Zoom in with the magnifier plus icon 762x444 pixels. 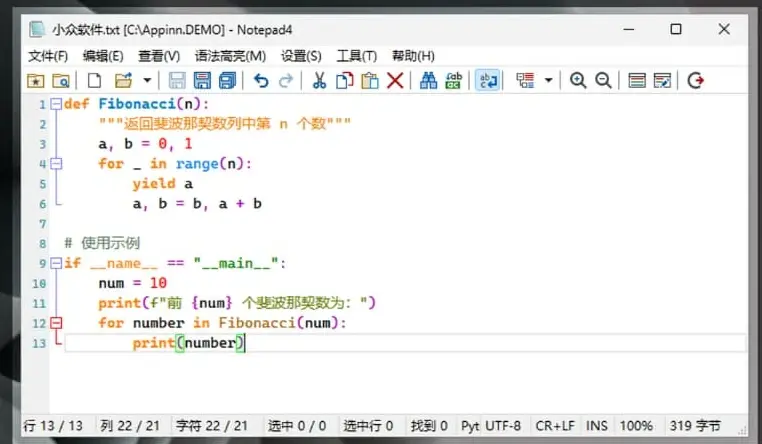tap(578, 80)
